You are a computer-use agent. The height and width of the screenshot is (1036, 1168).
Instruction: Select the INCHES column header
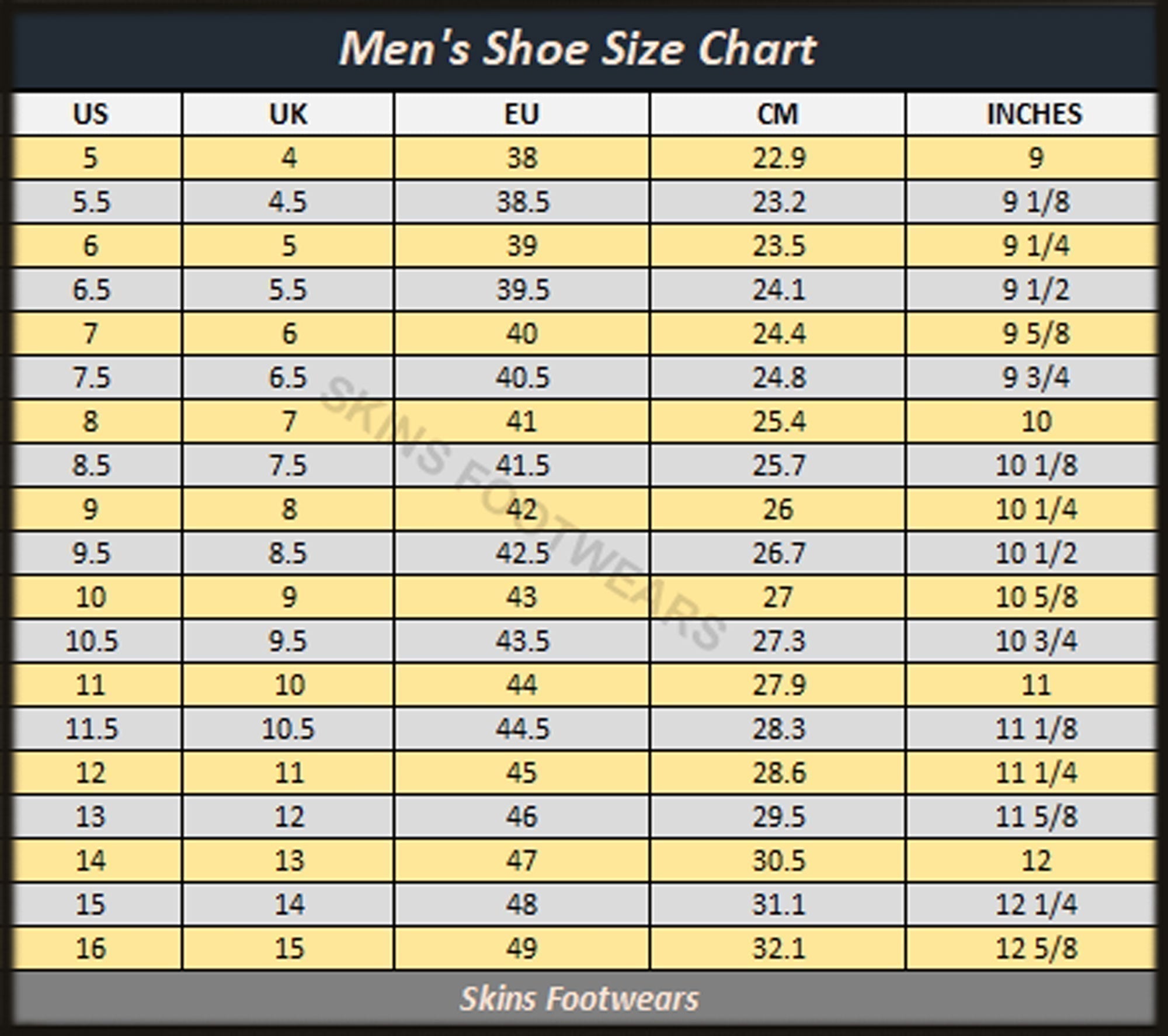click(1034, 114)
